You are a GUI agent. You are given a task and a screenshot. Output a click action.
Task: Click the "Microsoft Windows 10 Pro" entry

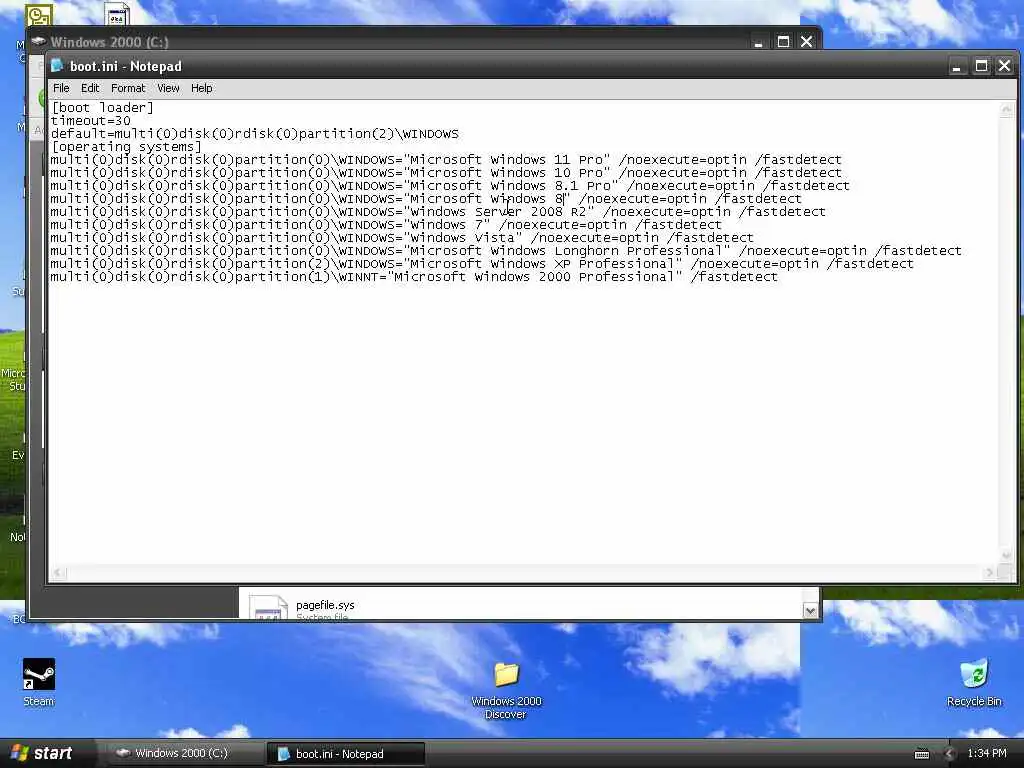446,173
